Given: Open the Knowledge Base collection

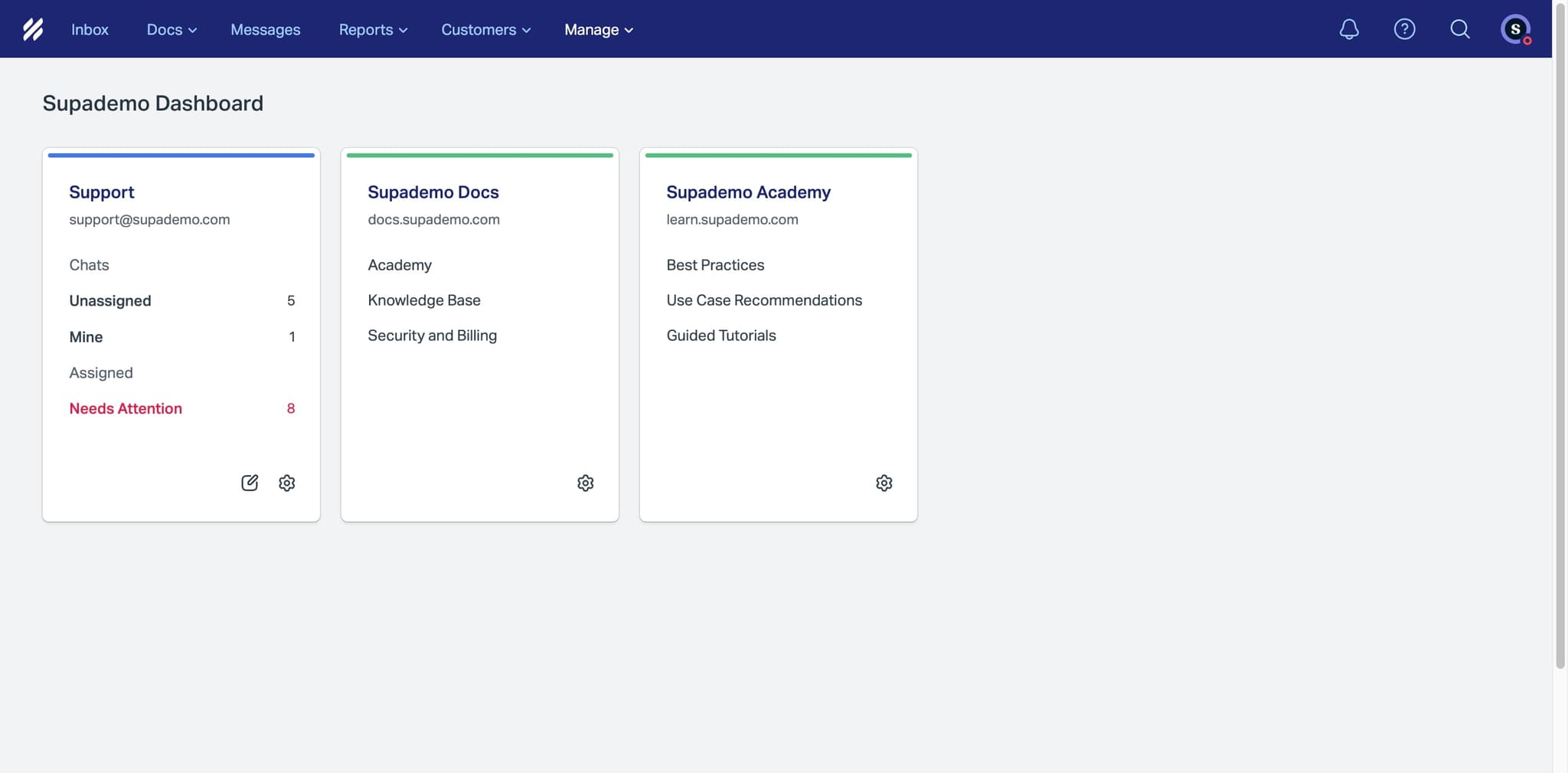Looking at the screenshot, I should 424,300.
